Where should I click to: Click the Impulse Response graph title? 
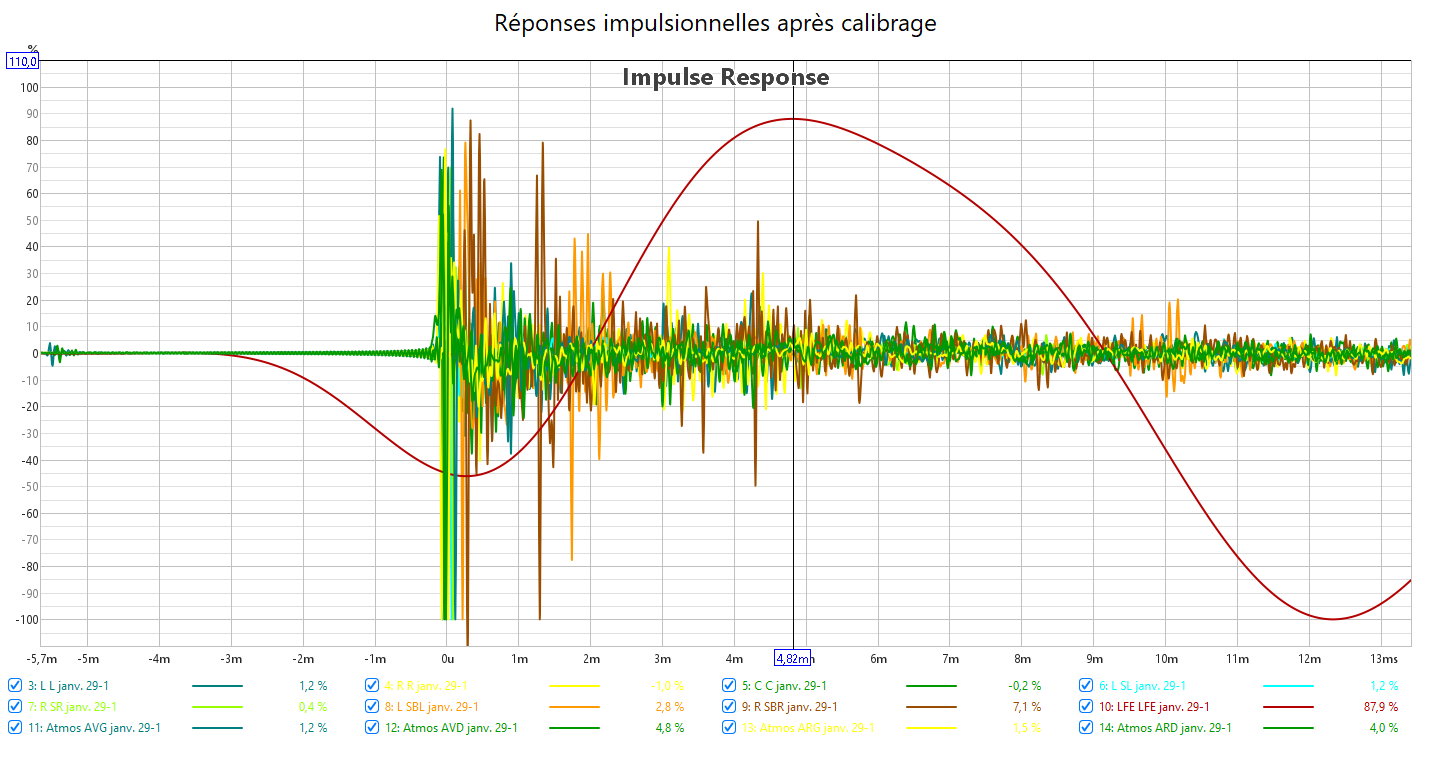[725, 77]
